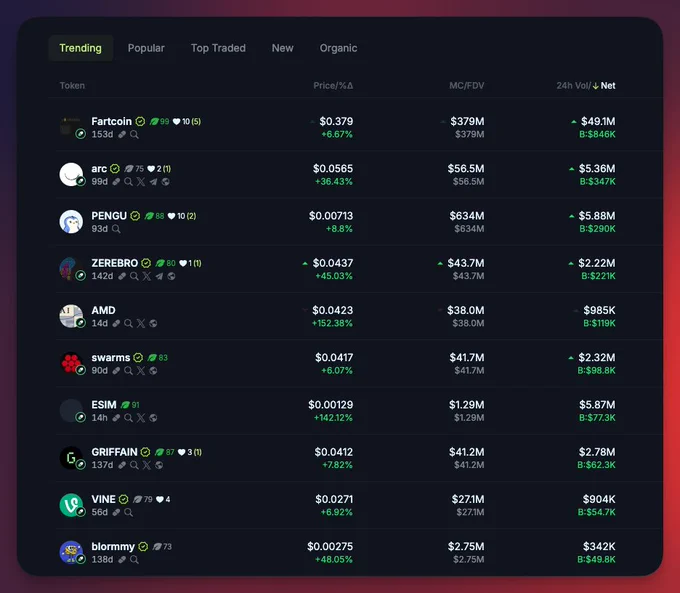Open swarms' X (Twitter) icon
Image resolution: width=680 pixels, height=593 pixels.
pyautogui.click(x=141, y=371)
